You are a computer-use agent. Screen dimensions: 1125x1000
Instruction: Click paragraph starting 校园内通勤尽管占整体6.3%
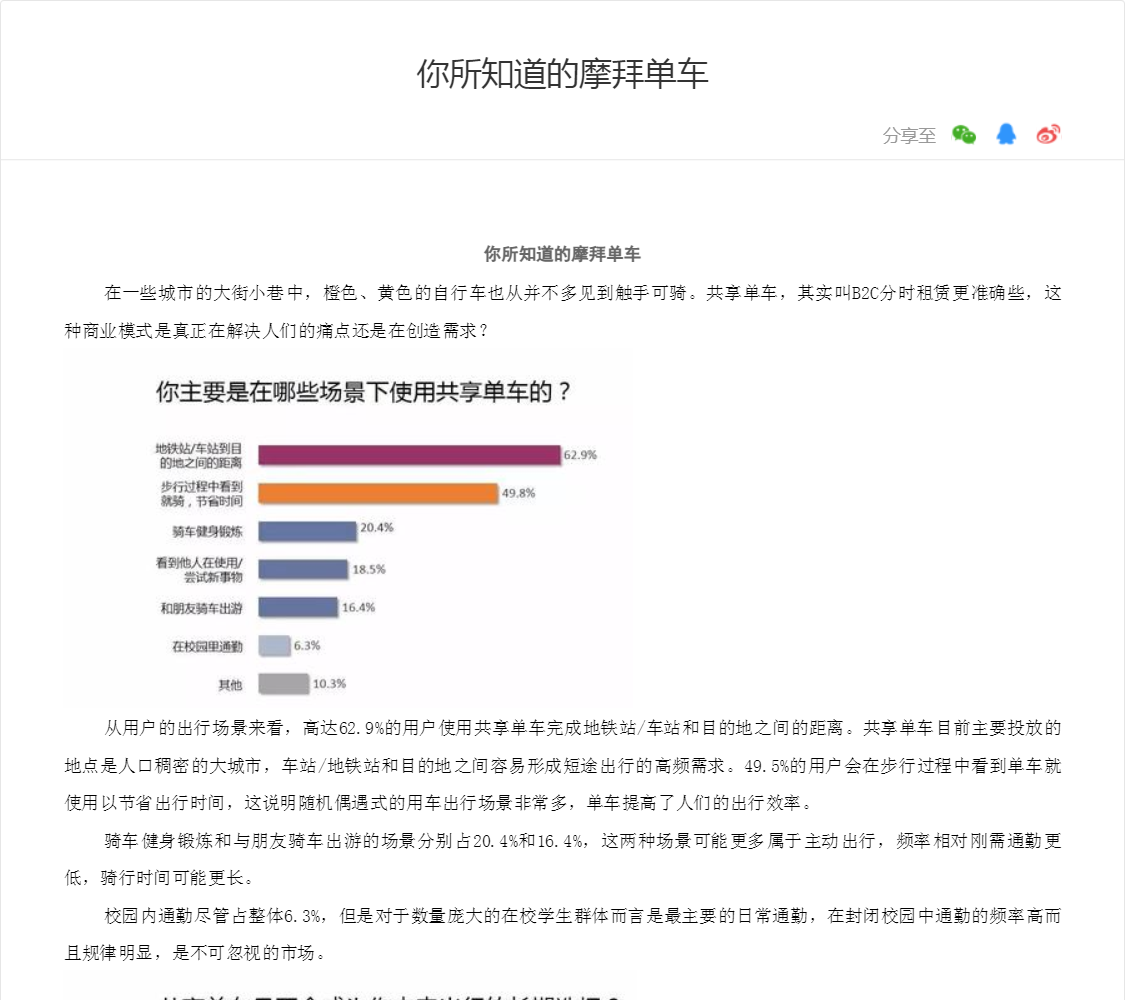[x=562, y=934]
